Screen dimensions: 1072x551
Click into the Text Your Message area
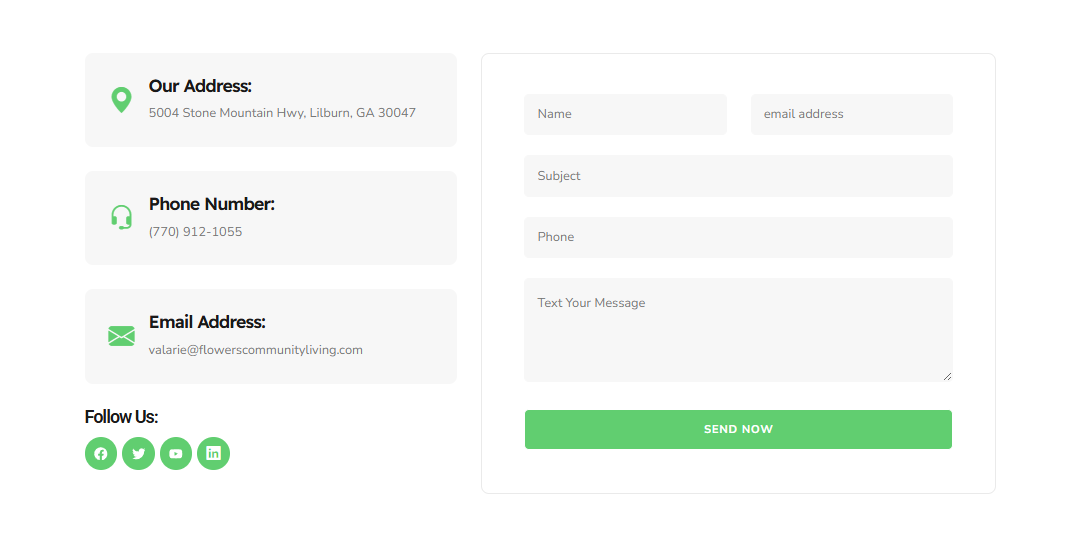738,330
